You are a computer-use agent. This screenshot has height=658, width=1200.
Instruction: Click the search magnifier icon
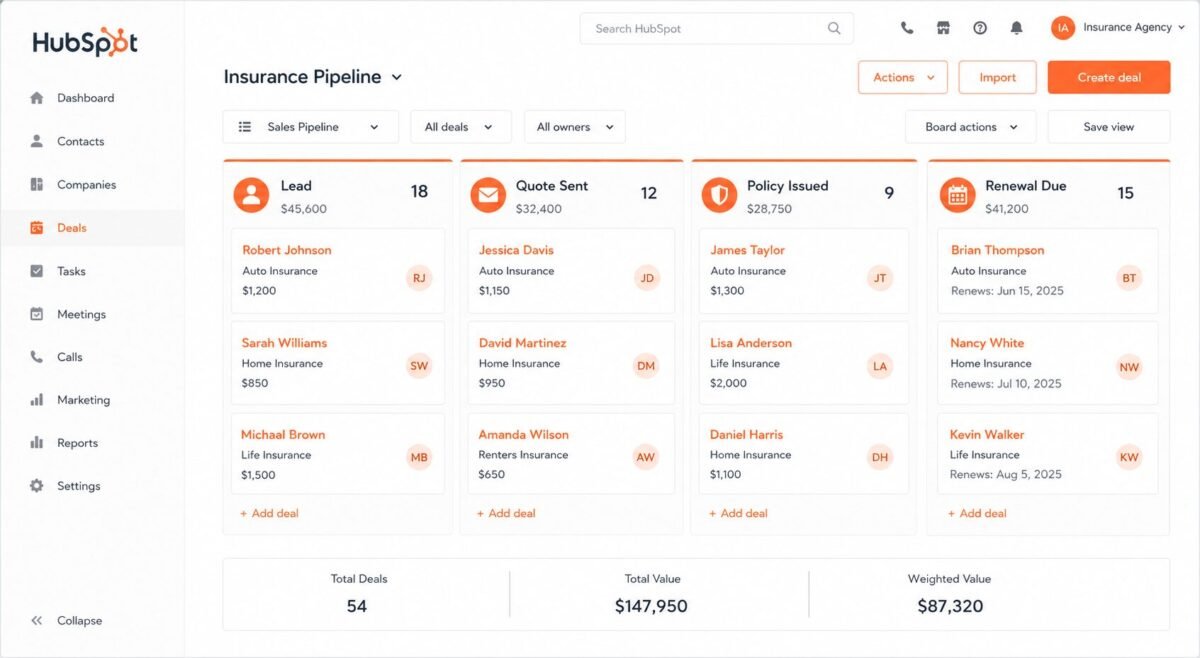[x=834, y=28]
